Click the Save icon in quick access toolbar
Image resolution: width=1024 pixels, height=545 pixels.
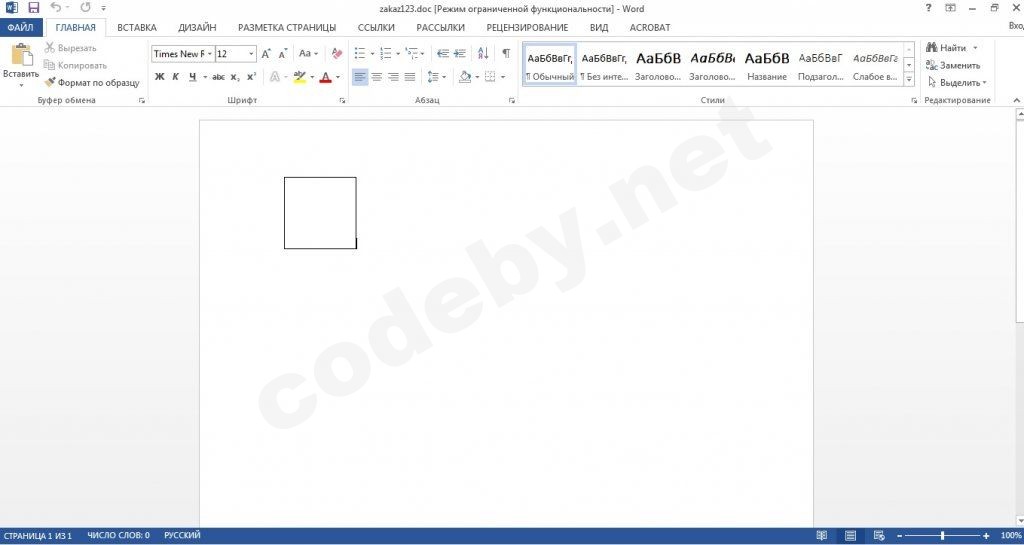tap(33, 8)
